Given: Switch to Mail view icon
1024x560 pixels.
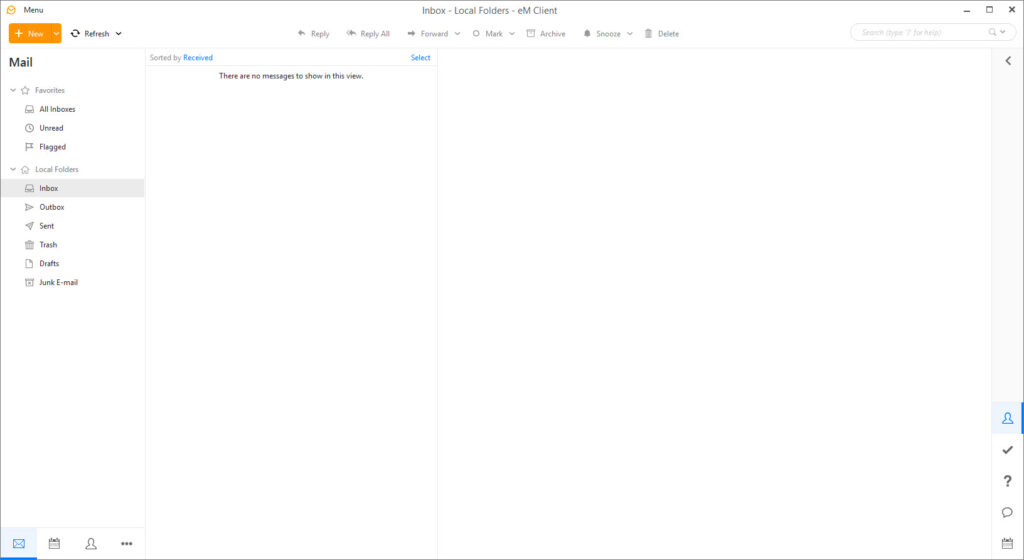Looking at the screenshot, I should (19, 543).
